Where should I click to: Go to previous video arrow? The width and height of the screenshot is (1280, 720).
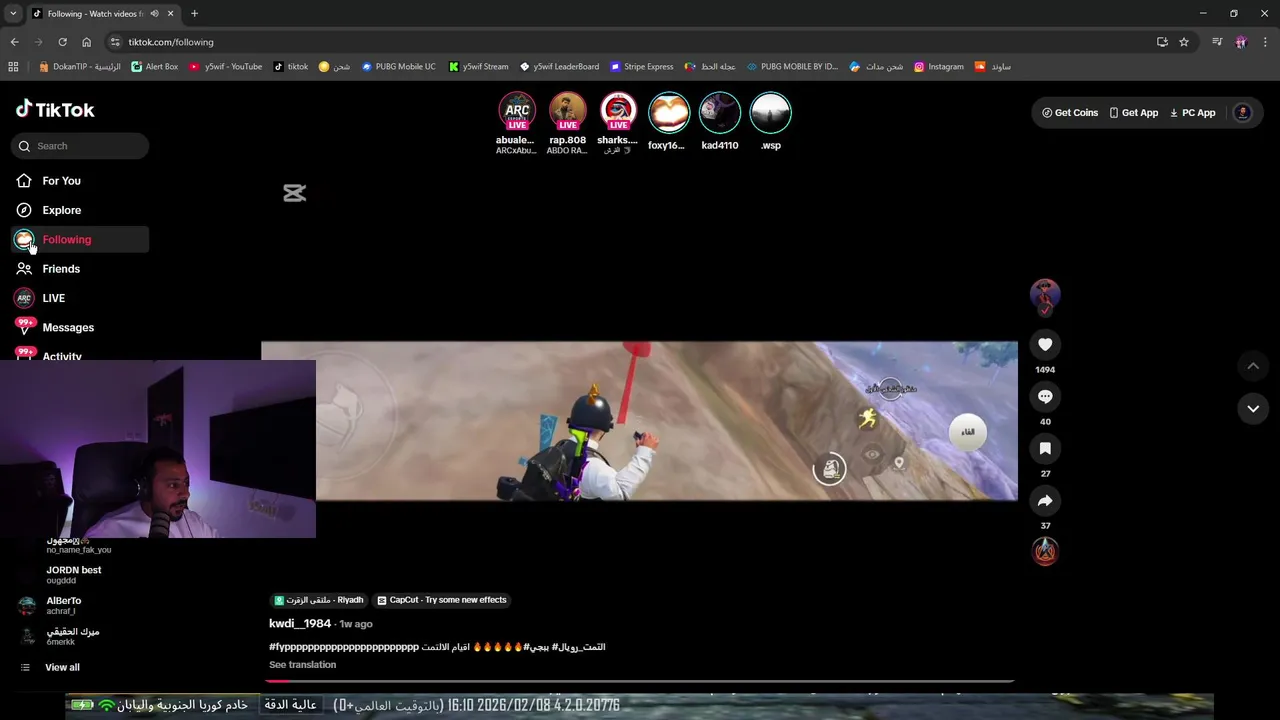(x=1253, y=366)
